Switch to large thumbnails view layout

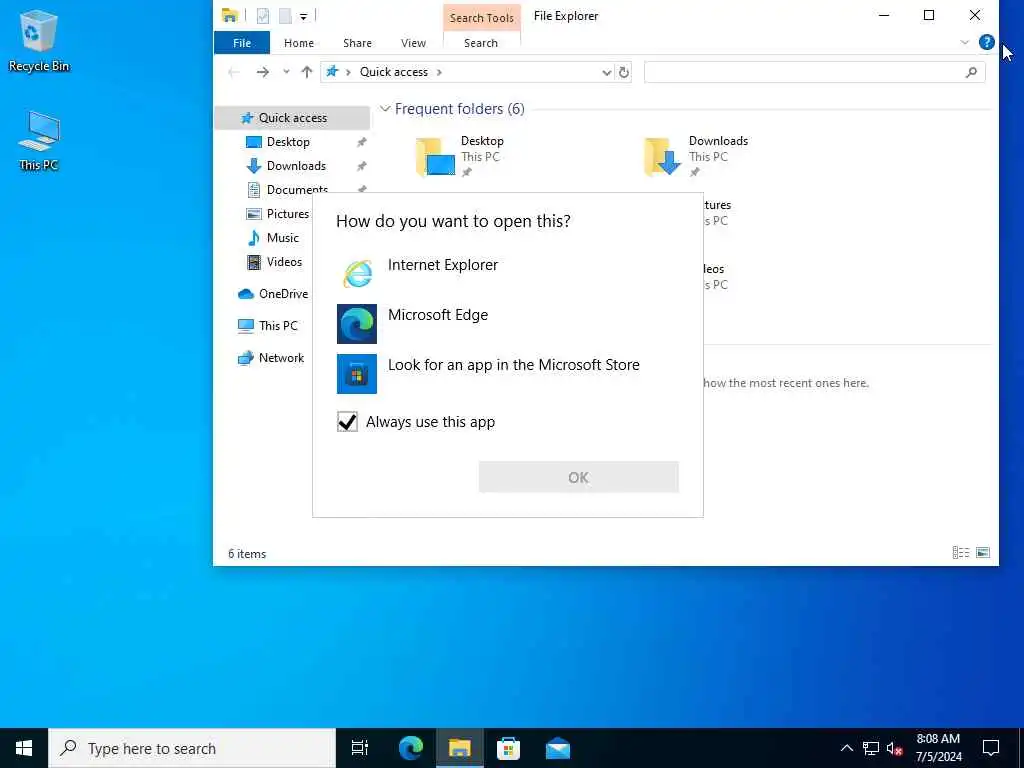pyautogui.click(x=983, y=553)
